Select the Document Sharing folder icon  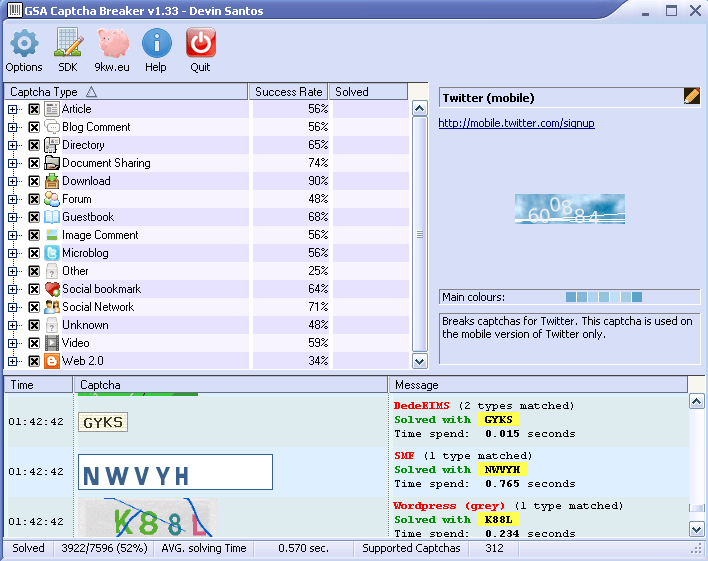point(52,163)
